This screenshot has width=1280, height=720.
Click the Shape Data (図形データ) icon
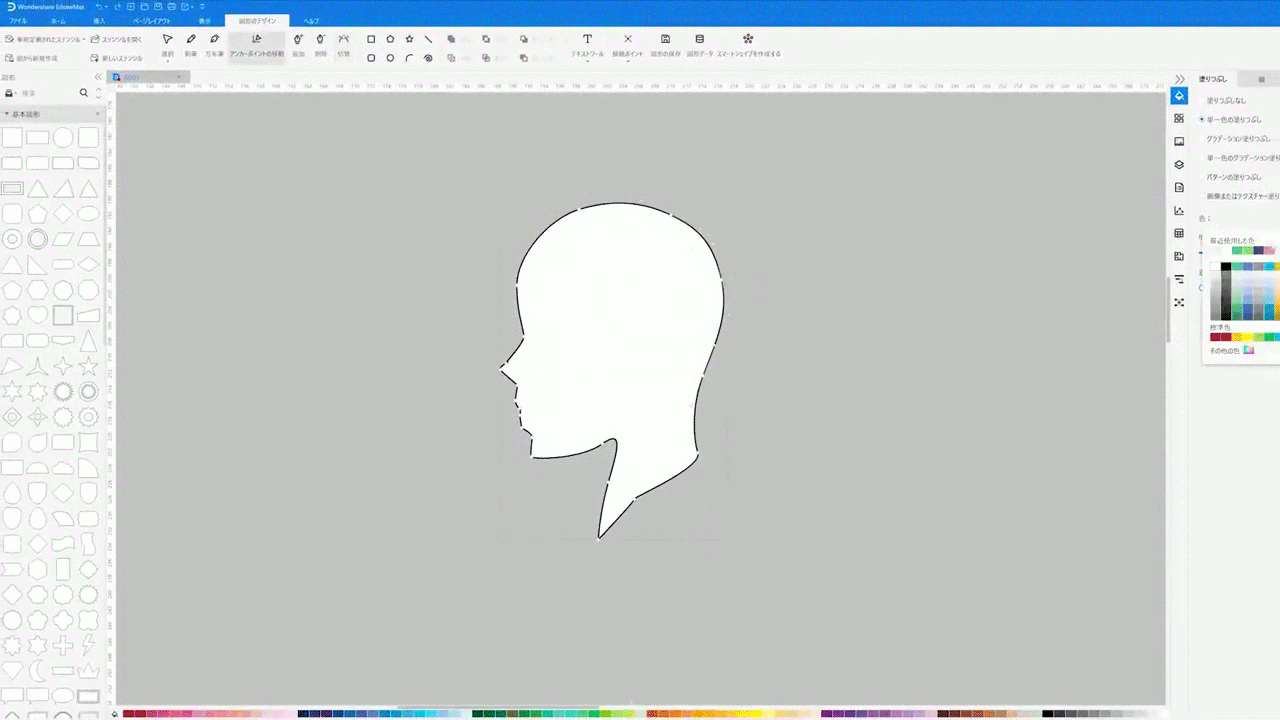[699, 44]
